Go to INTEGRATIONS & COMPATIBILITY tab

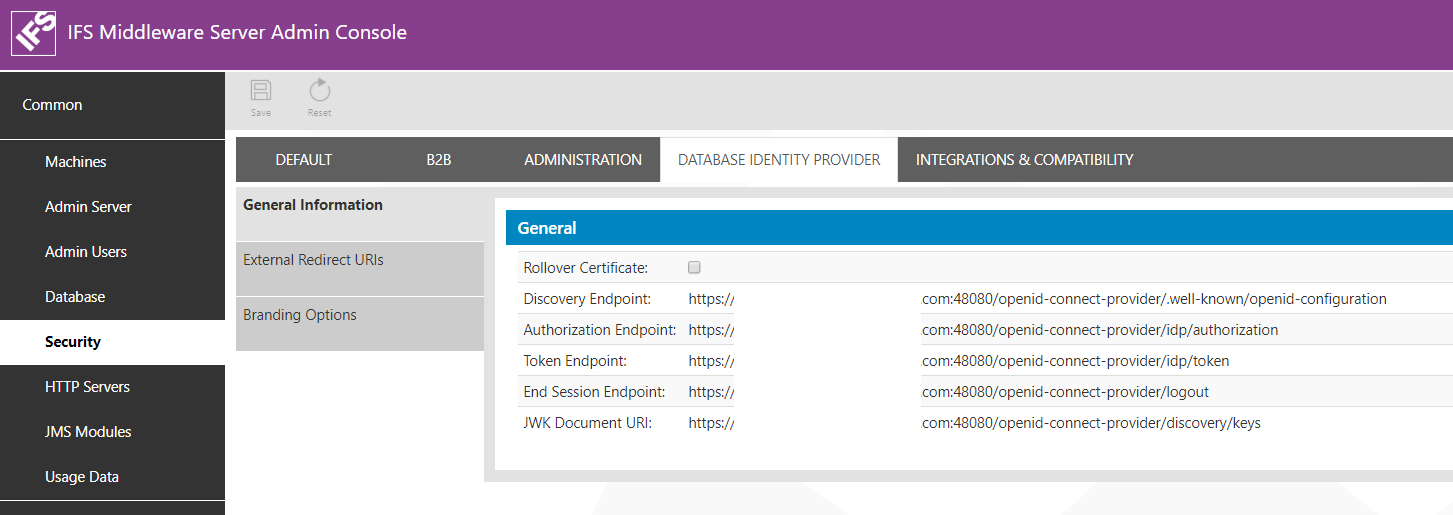(x=1024, y=160)
